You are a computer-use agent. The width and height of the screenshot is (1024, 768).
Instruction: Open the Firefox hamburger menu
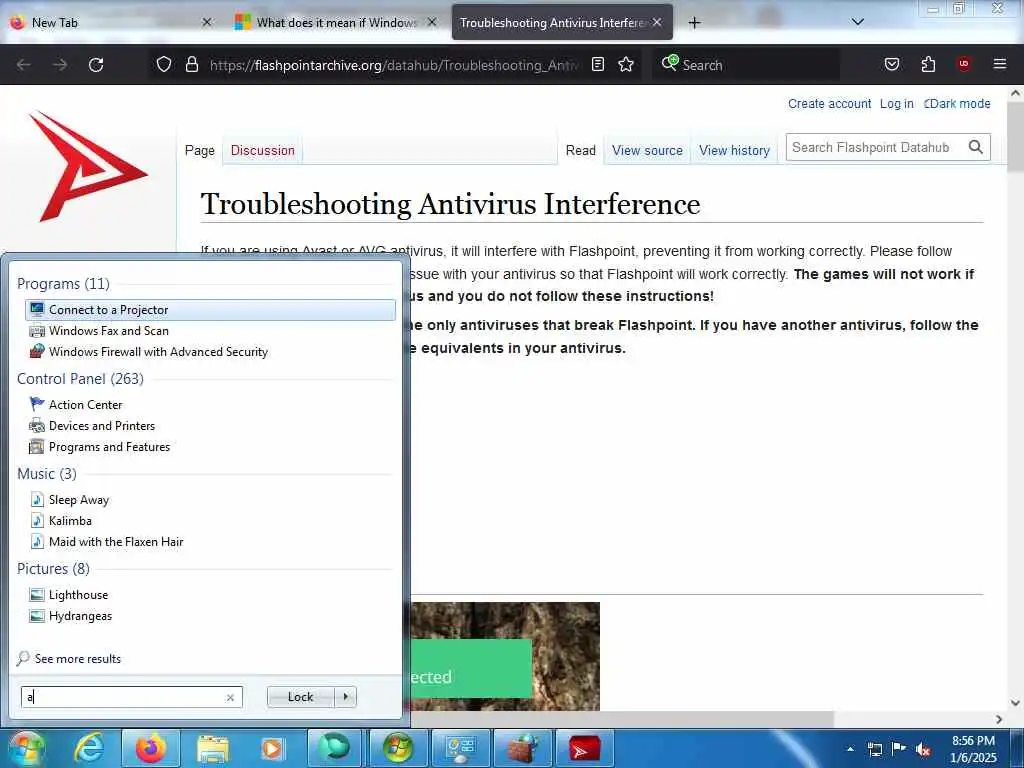(1000, 64)
